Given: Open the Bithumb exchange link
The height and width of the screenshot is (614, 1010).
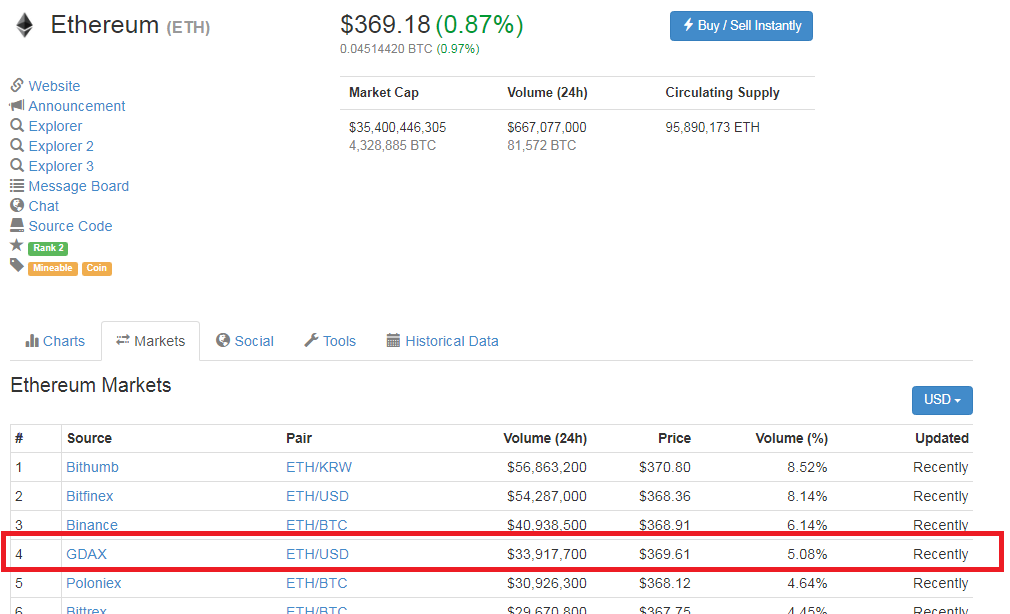Looking at the screenshot, I should pyautogui.click(x=92, y=467).
